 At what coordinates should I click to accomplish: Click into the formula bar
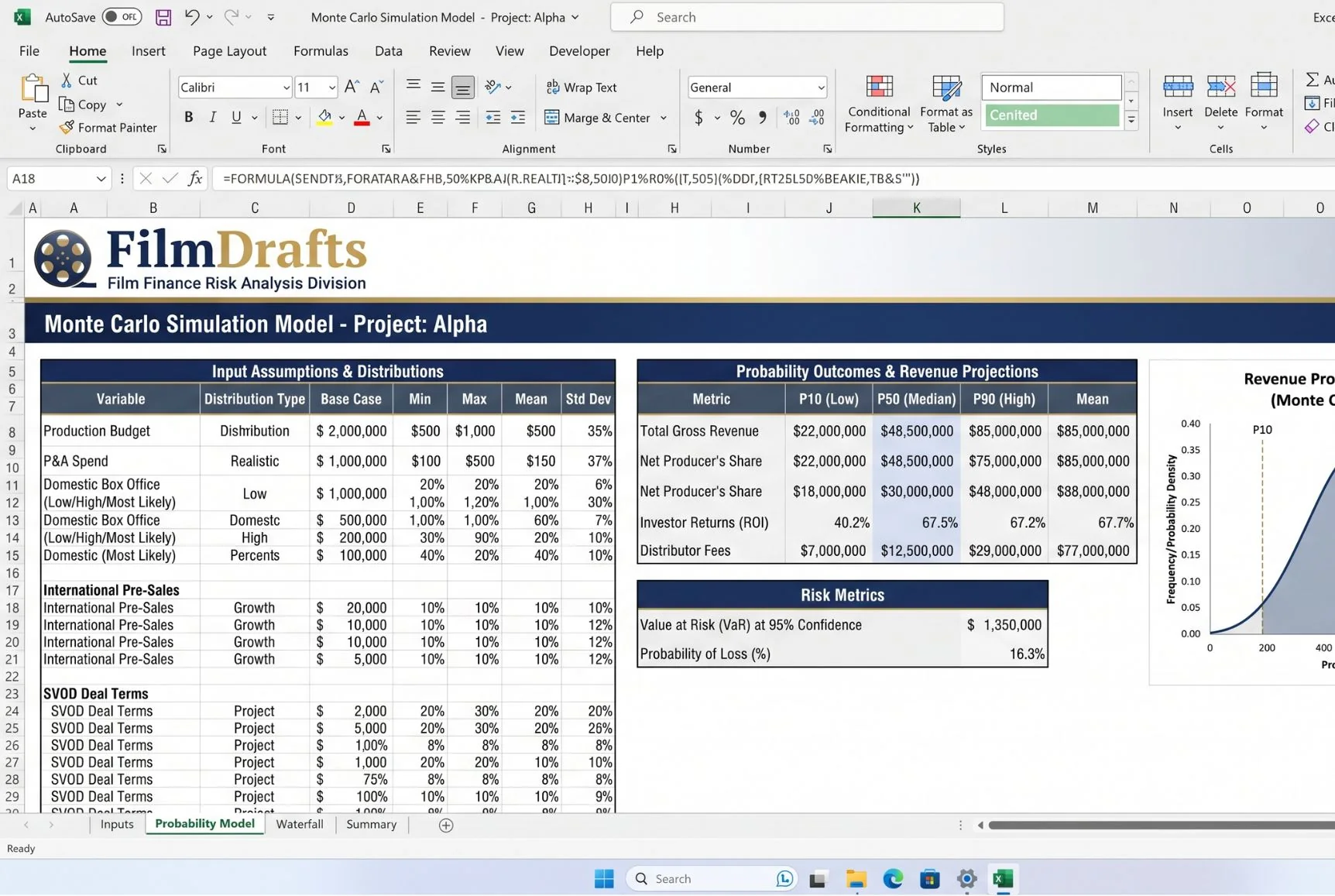[x=774, y=179]
